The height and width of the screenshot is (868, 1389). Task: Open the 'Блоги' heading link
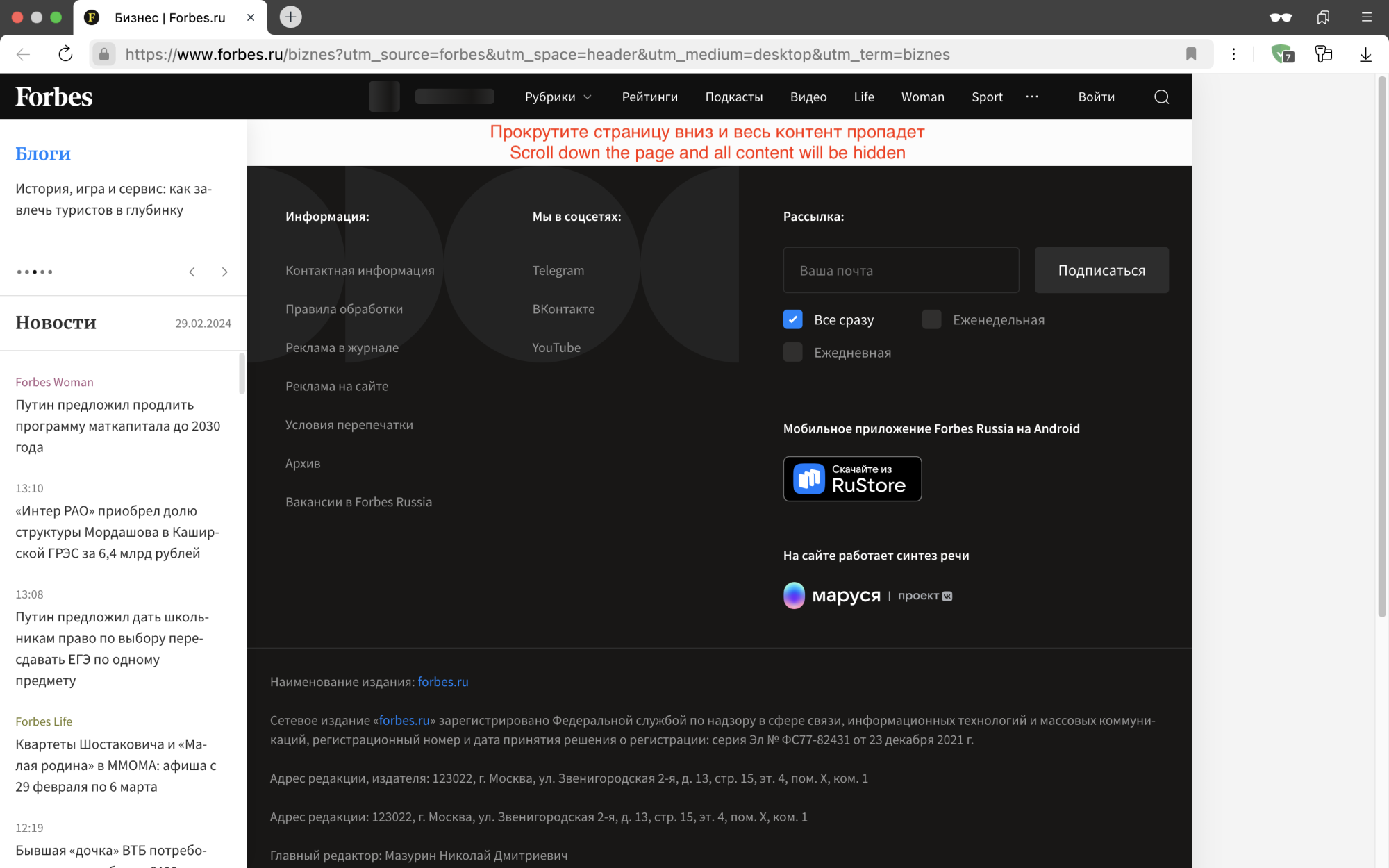point(43,153)
